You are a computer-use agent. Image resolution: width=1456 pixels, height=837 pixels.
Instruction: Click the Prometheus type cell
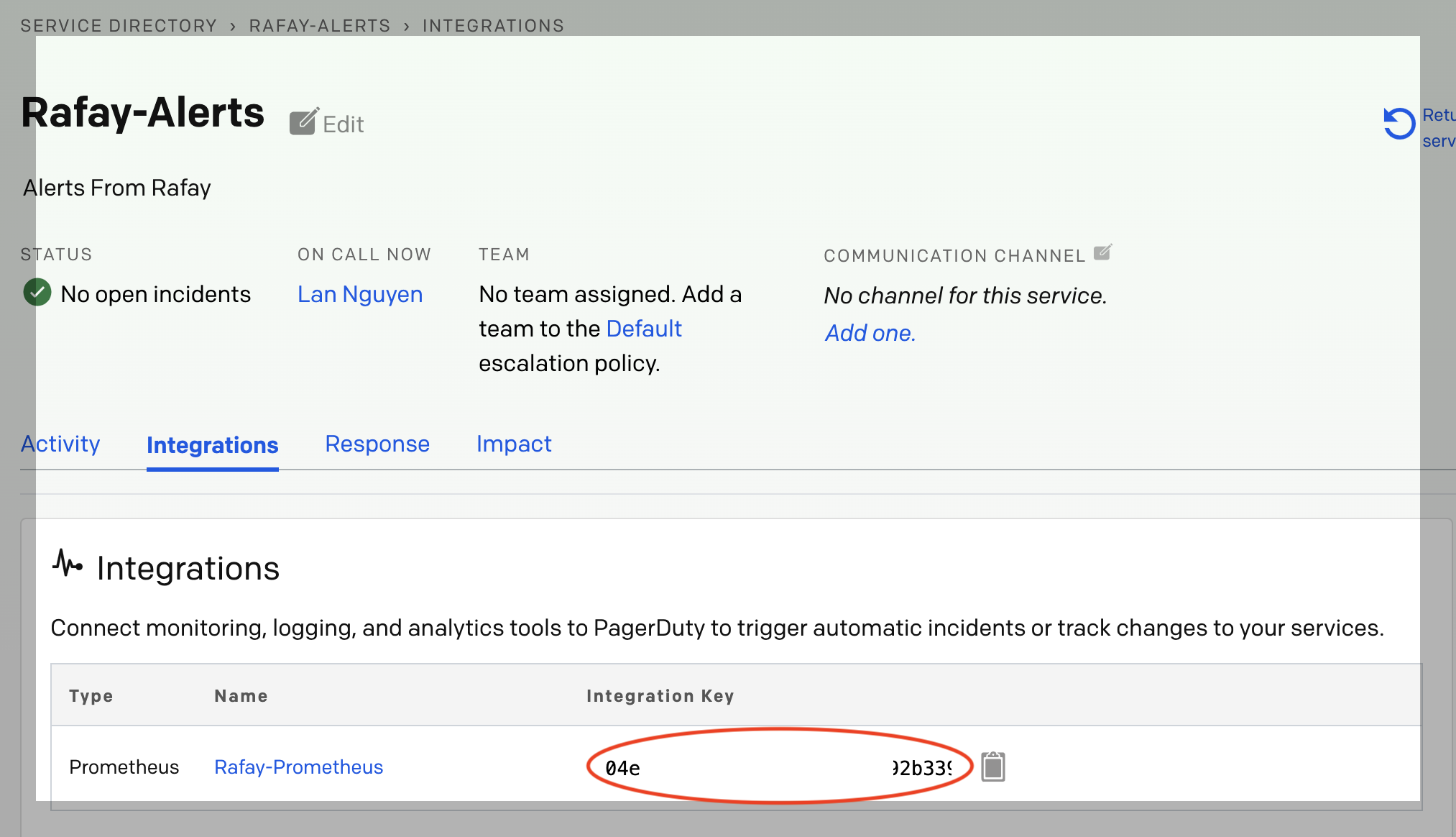tap(124, 767)
